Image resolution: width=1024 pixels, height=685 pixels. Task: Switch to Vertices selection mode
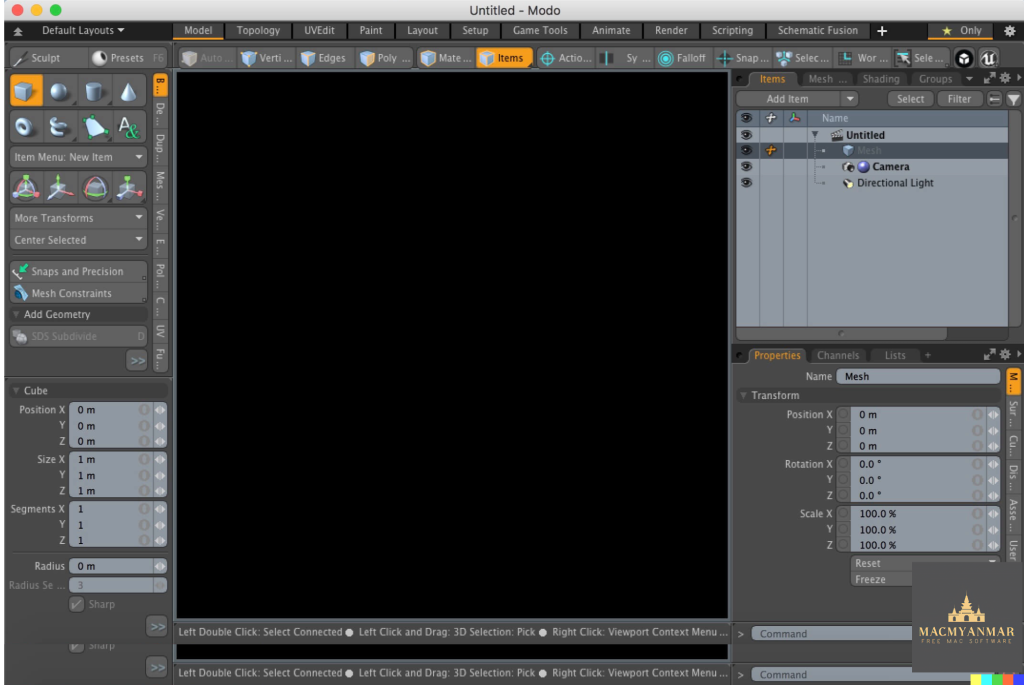[x=266, y=58]
